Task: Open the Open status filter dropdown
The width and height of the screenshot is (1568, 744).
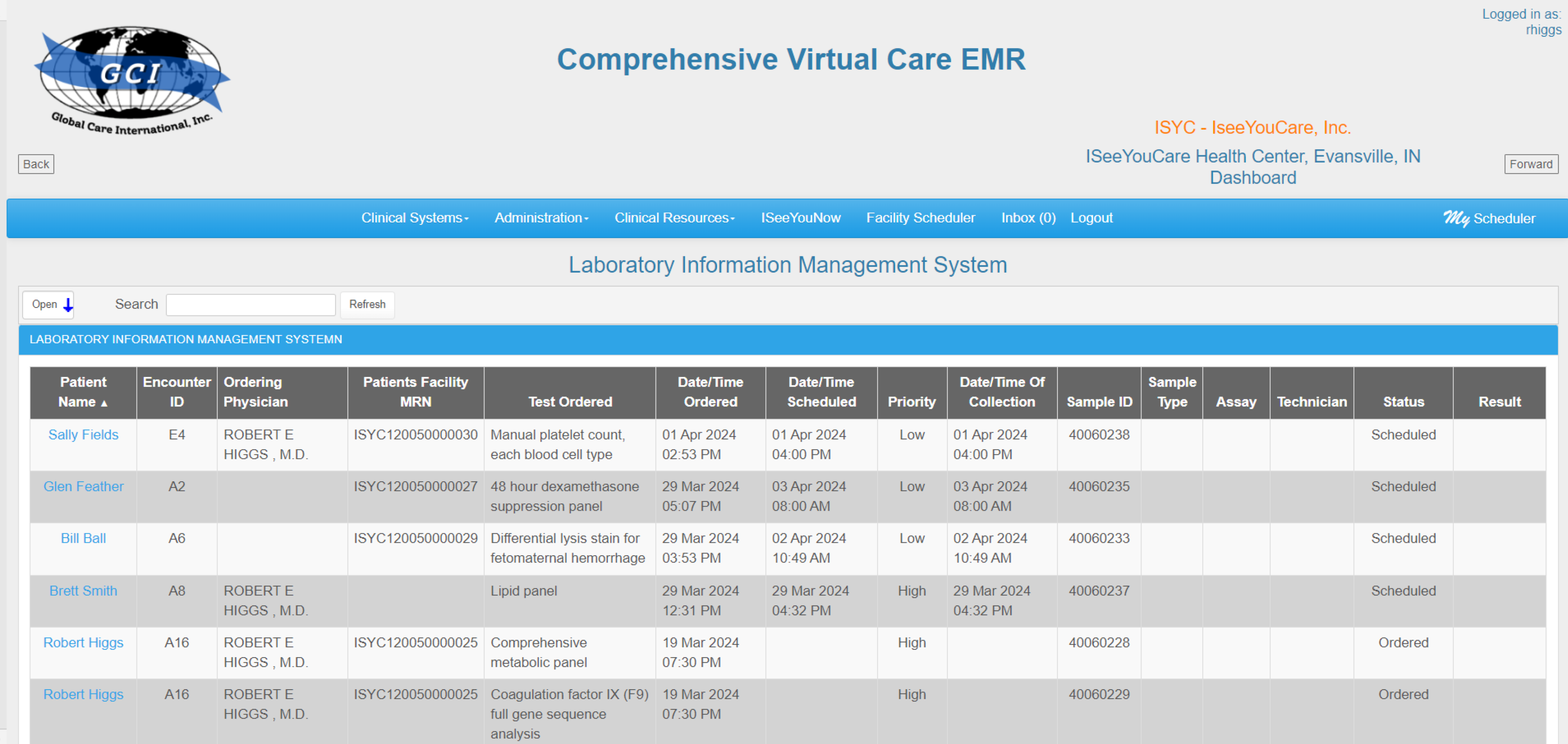Action: 48,305
